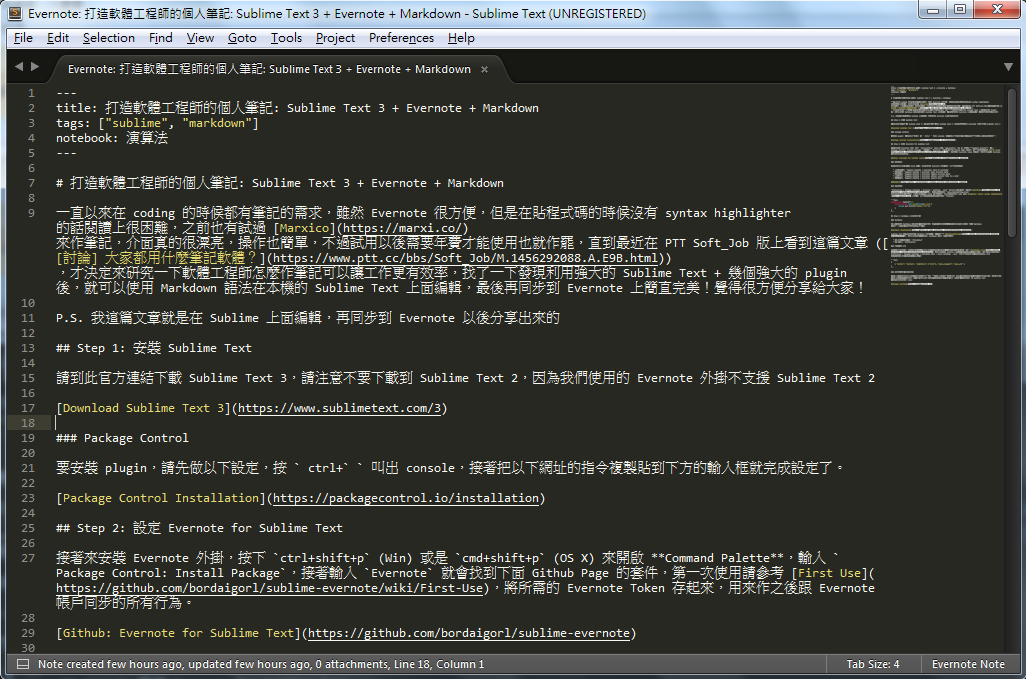Click the 'notebook:' metadata line
This screenshot has width=1026, height=679.
112,138
